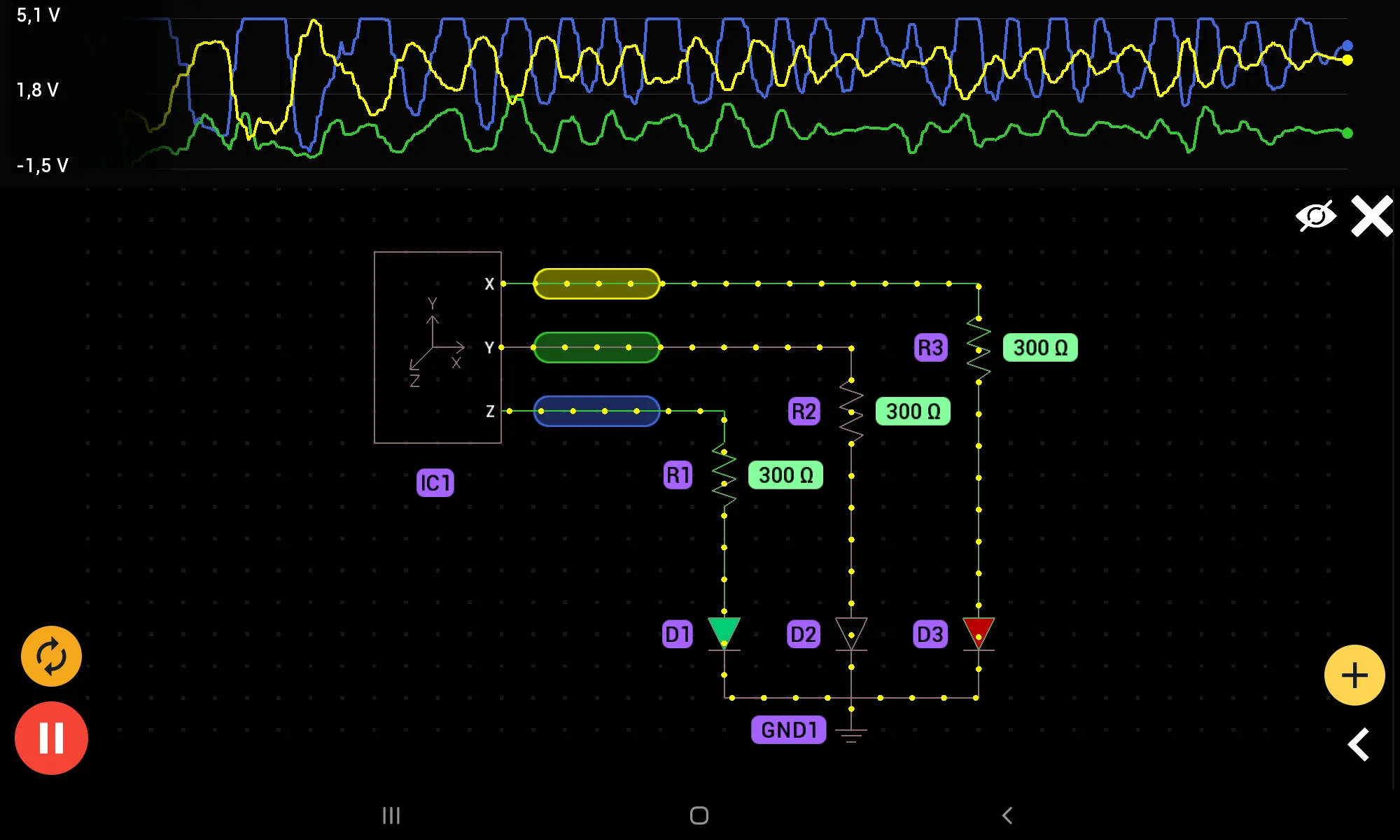This screenshot has width=1400, height=840.
Task: Click the green Y-axis wire probe
Action: pos(596,347)
